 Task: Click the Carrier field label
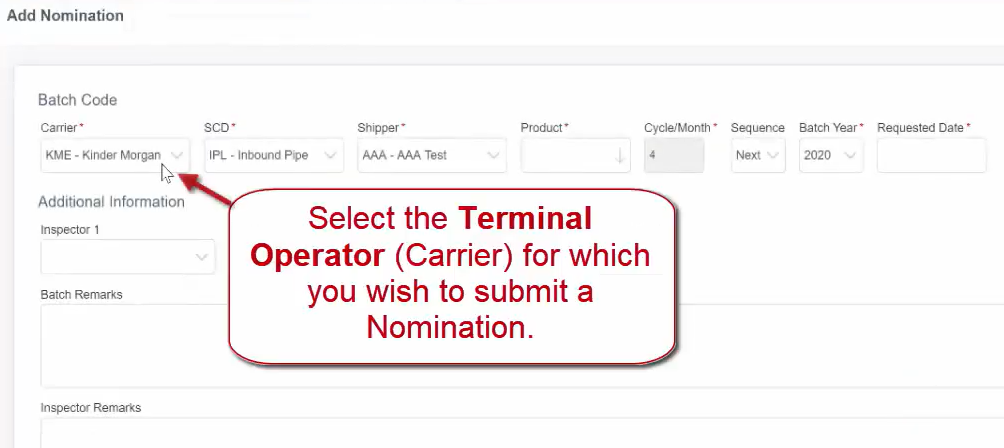61,128
